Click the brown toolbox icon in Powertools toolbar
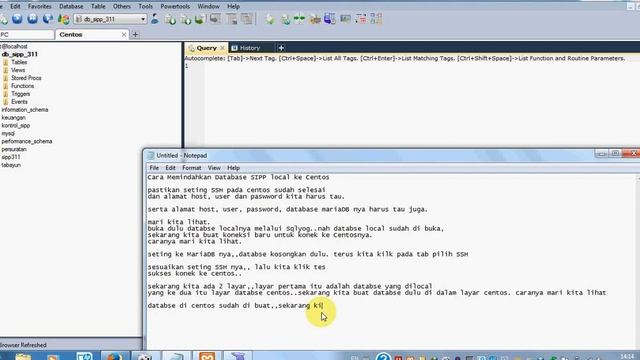640x360 pixels. tap(315, 19)
